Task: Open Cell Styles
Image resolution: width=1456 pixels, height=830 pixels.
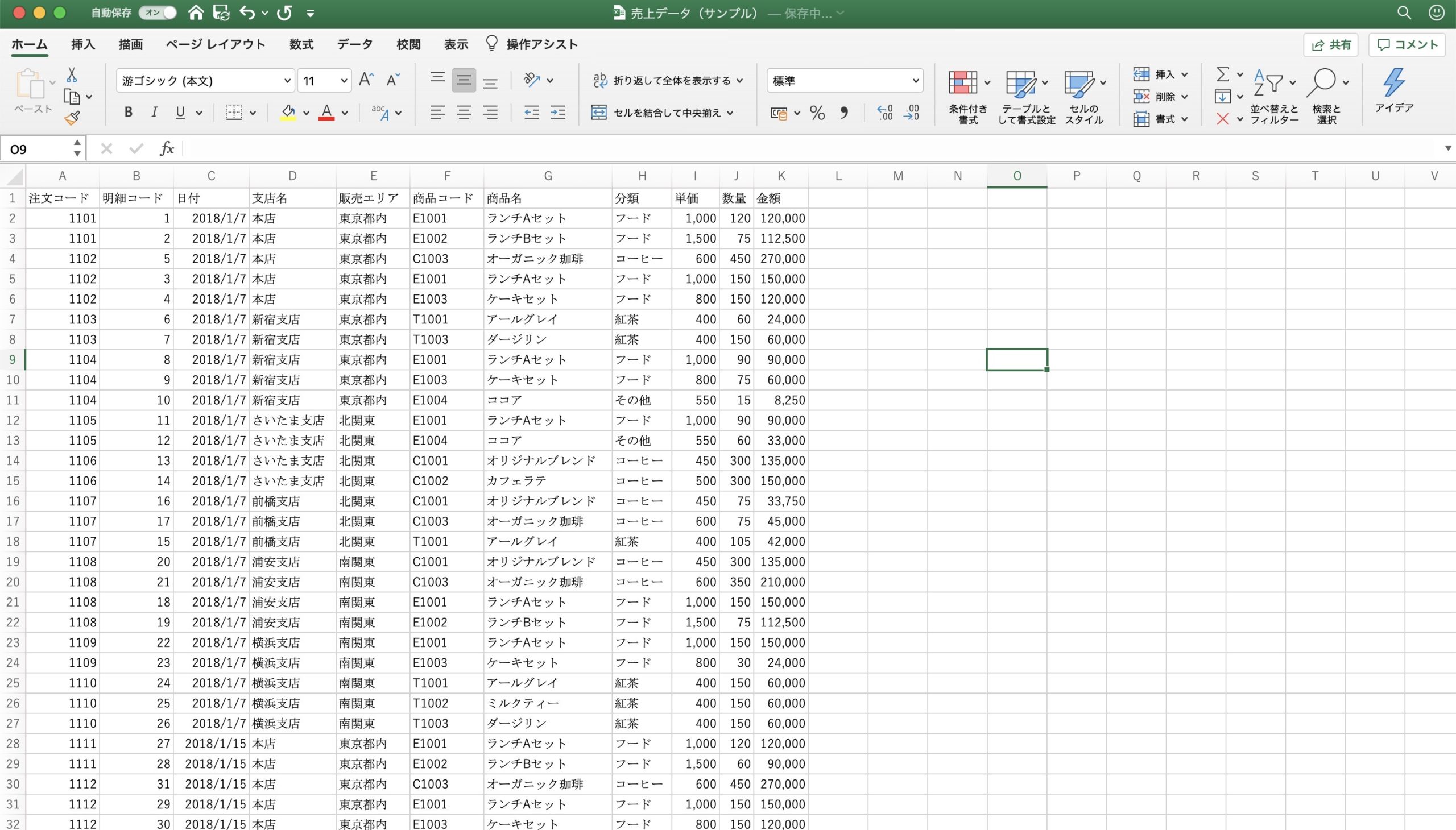Action: click(x=1084, y=97)
